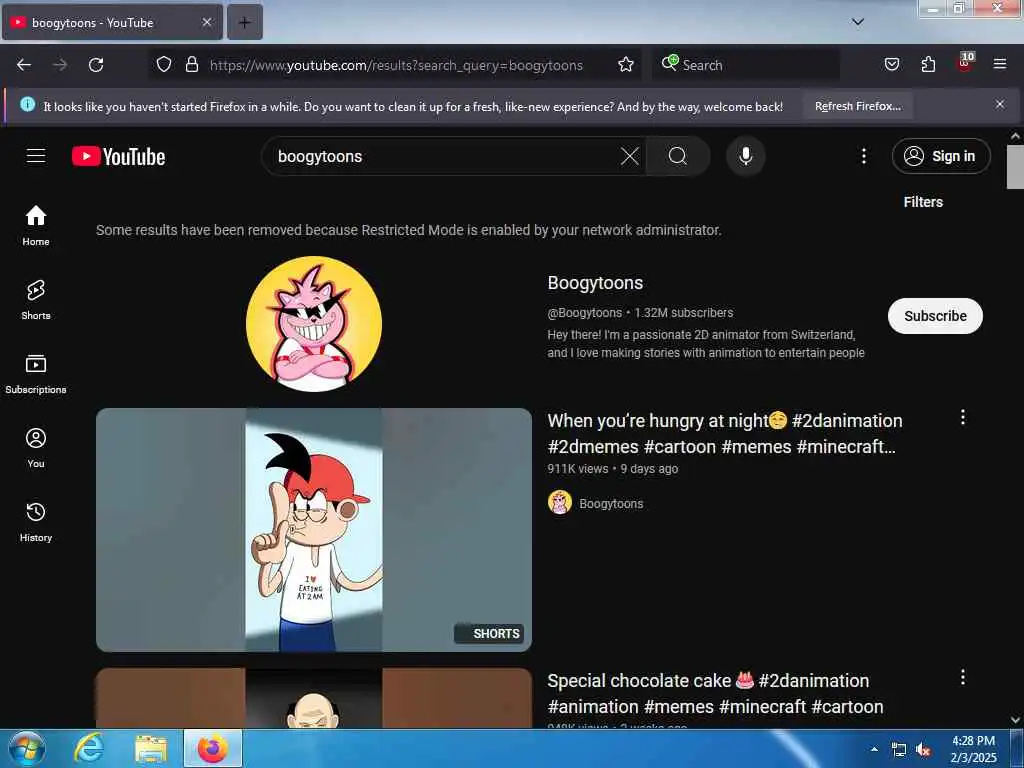Play the Special chocolate cake thumbnail
The height and width of the screenshot is (768, 1024).
point(314,697)
